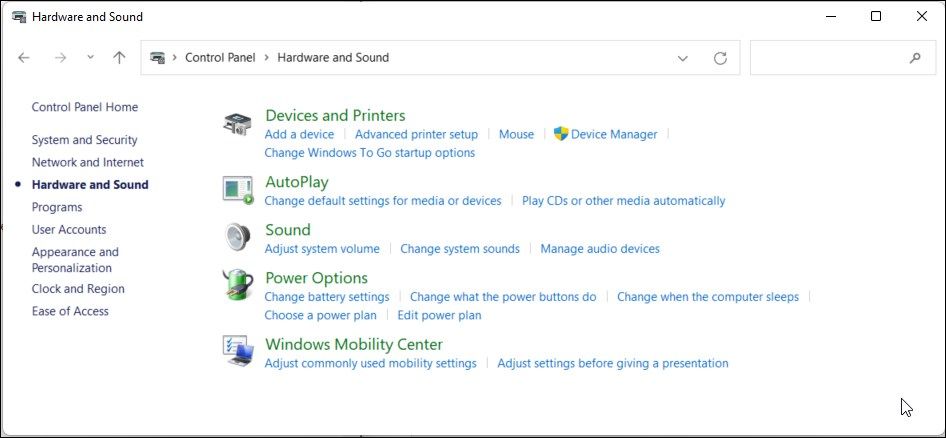Open Programs category
The width and height of the screenshot is (946, 438).
coord(57,207)
